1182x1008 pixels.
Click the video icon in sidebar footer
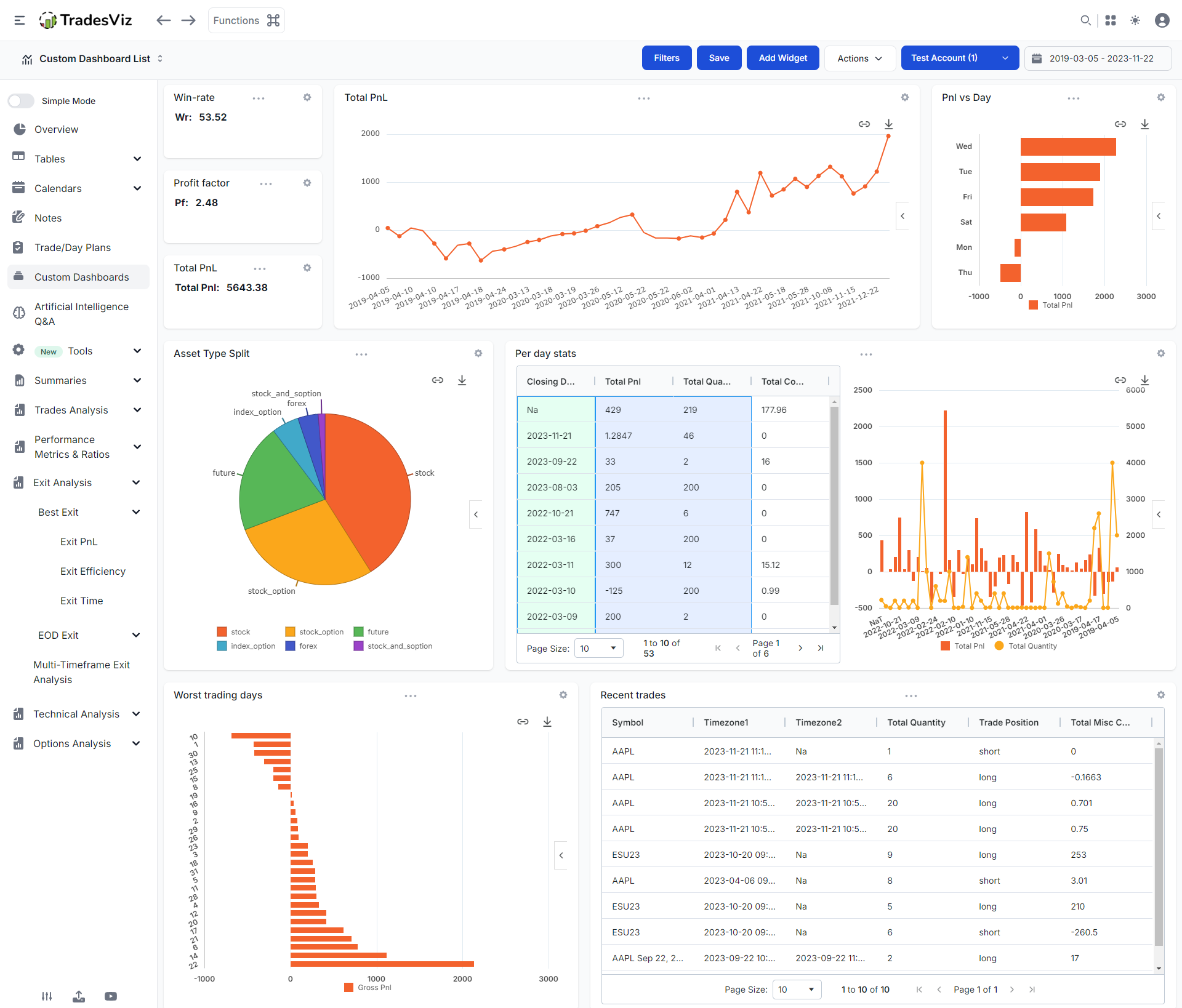click(111, 996)
